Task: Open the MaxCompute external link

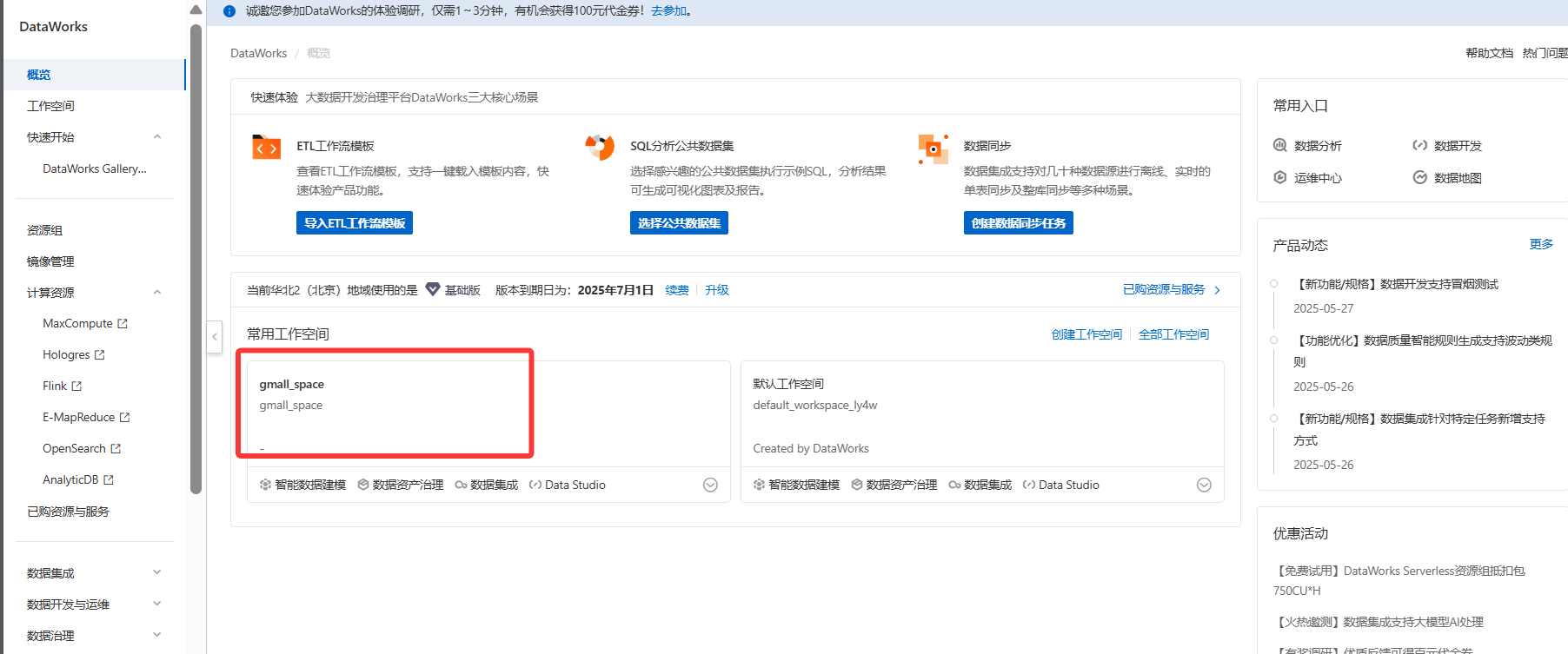Action: [x=85, y=323]
